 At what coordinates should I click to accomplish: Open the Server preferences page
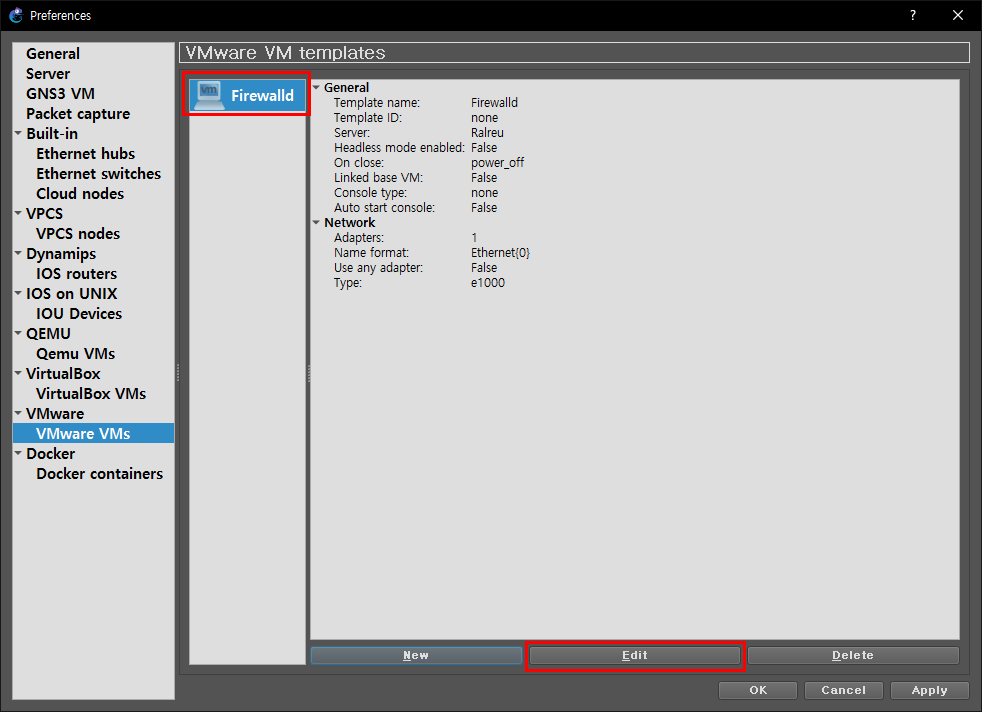(x=48, y=74)
